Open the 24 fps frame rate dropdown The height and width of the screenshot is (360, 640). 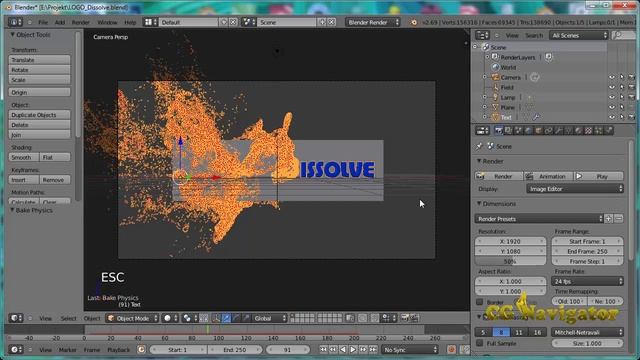coord(587,281)
